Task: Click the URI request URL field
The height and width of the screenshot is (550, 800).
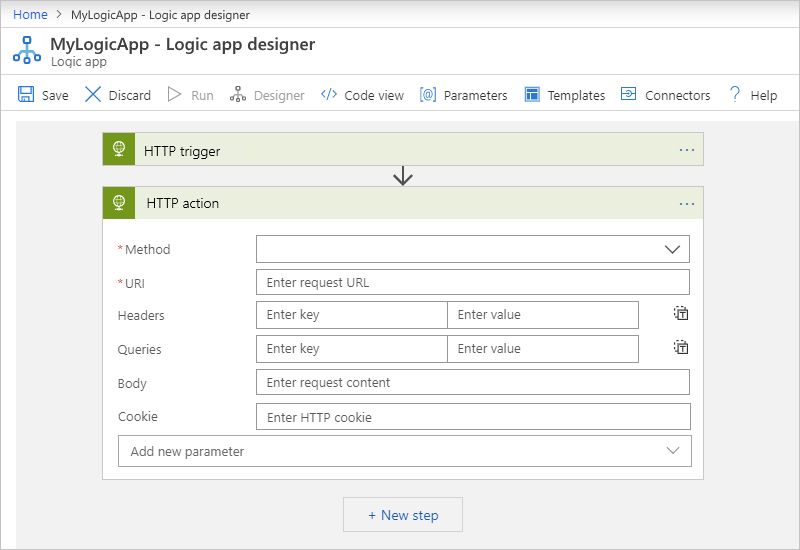Action: pyautogui.click(x=472, y=282)
